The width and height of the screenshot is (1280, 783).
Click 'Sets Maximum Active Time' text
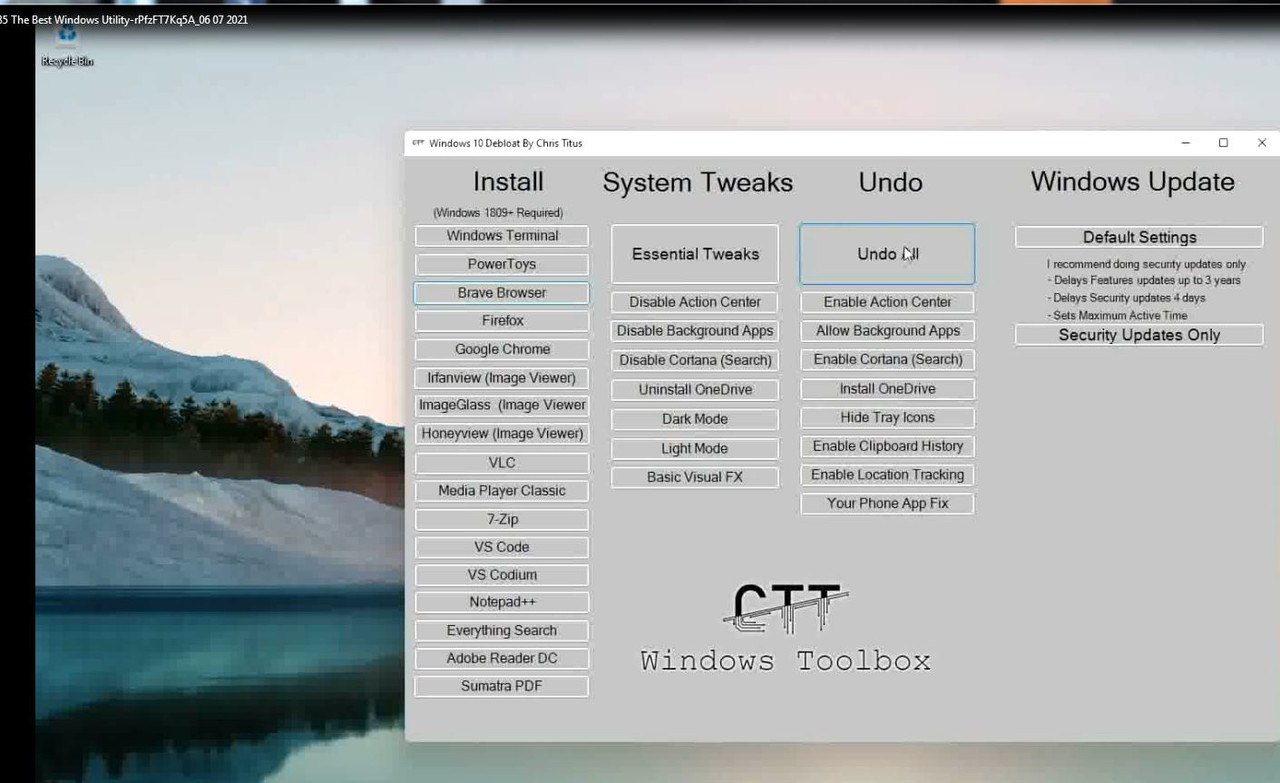click(1120, 315)
